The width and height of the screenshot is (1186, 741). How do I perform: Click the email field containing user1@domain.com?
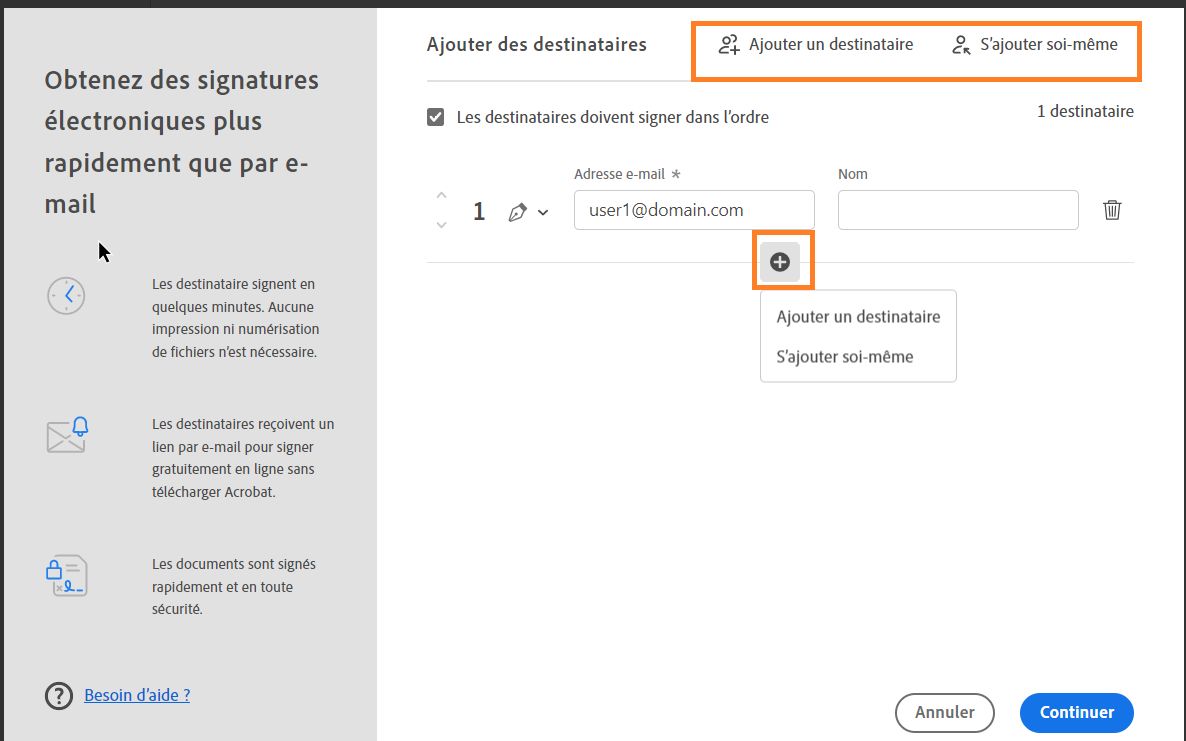pyautogui.click(x=693, y=210)
